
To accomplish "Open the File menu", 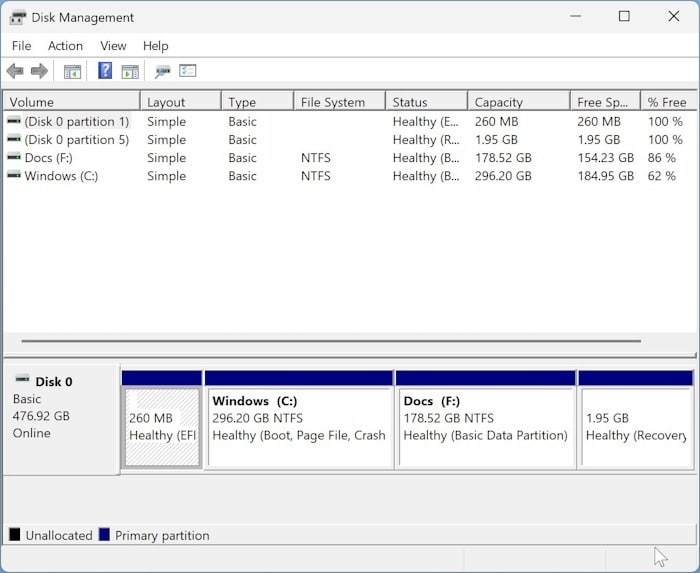I will (21, 46).
